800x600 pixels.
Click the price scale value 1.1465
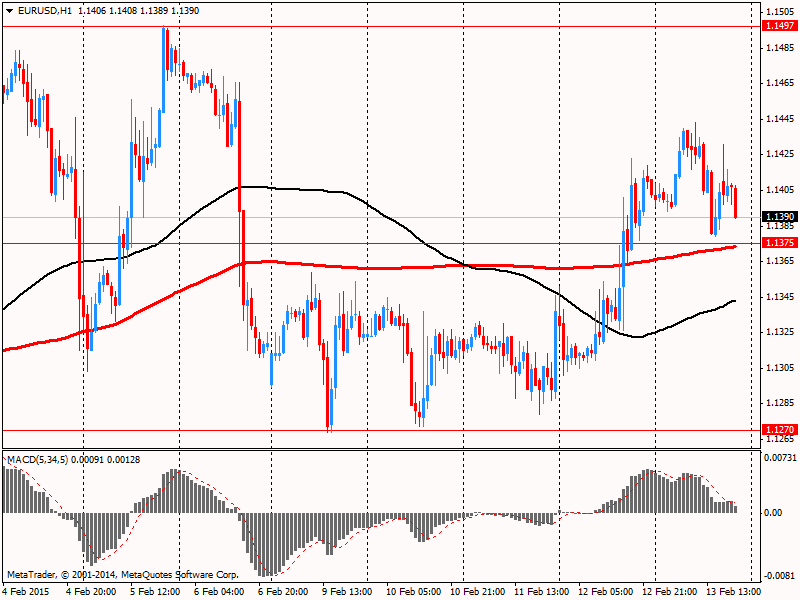[781, 83]
